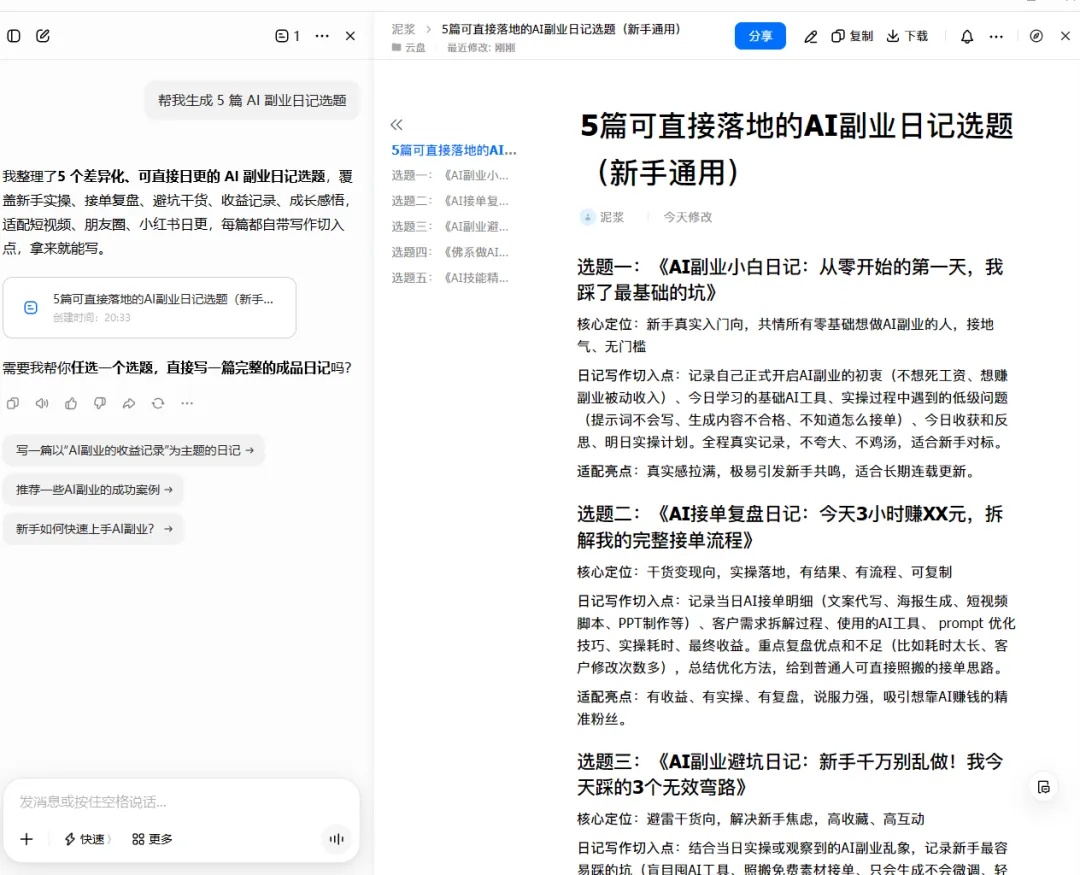Open more reply actions below message
This screenshot has height=875, width=1080.
187,403
